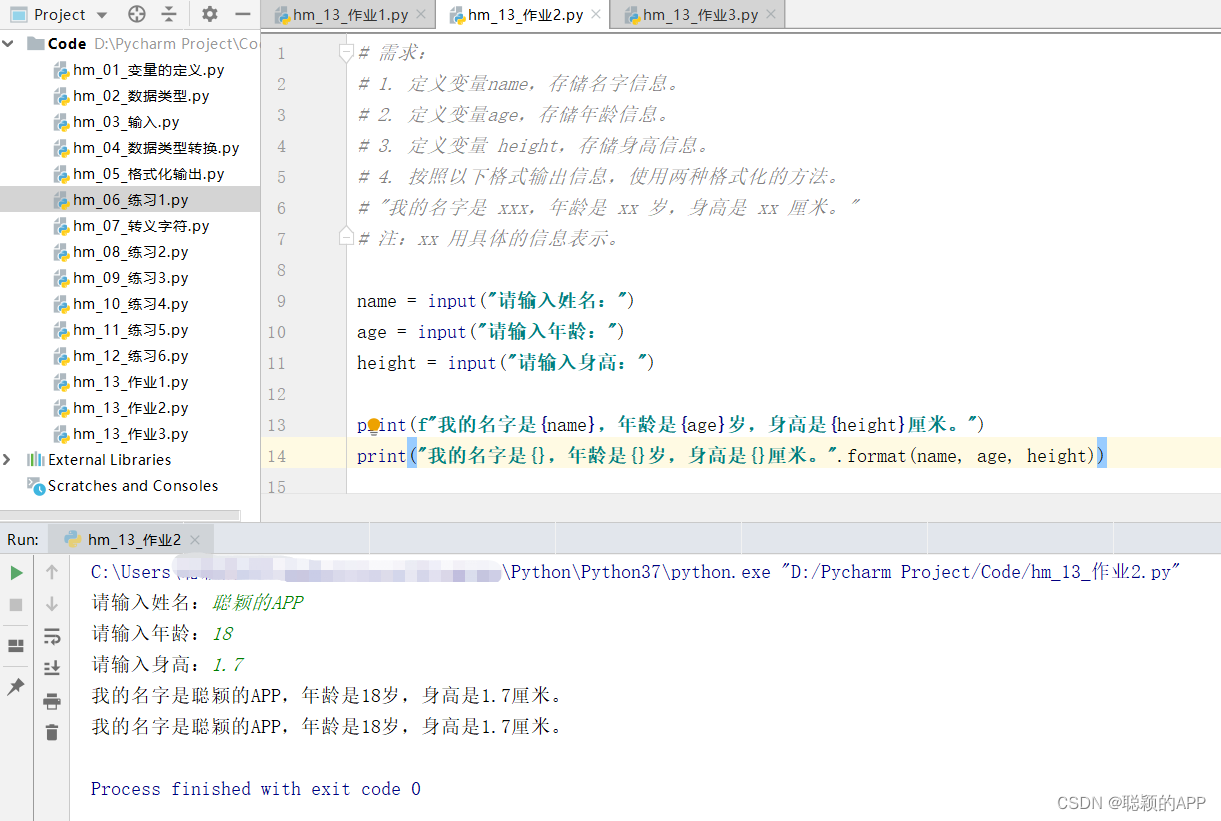The width and height of the screenshot is (1221, 821).
Task: Click the Python file icon of hm_07_转义字符.py
Action: (x=60, y=226)
